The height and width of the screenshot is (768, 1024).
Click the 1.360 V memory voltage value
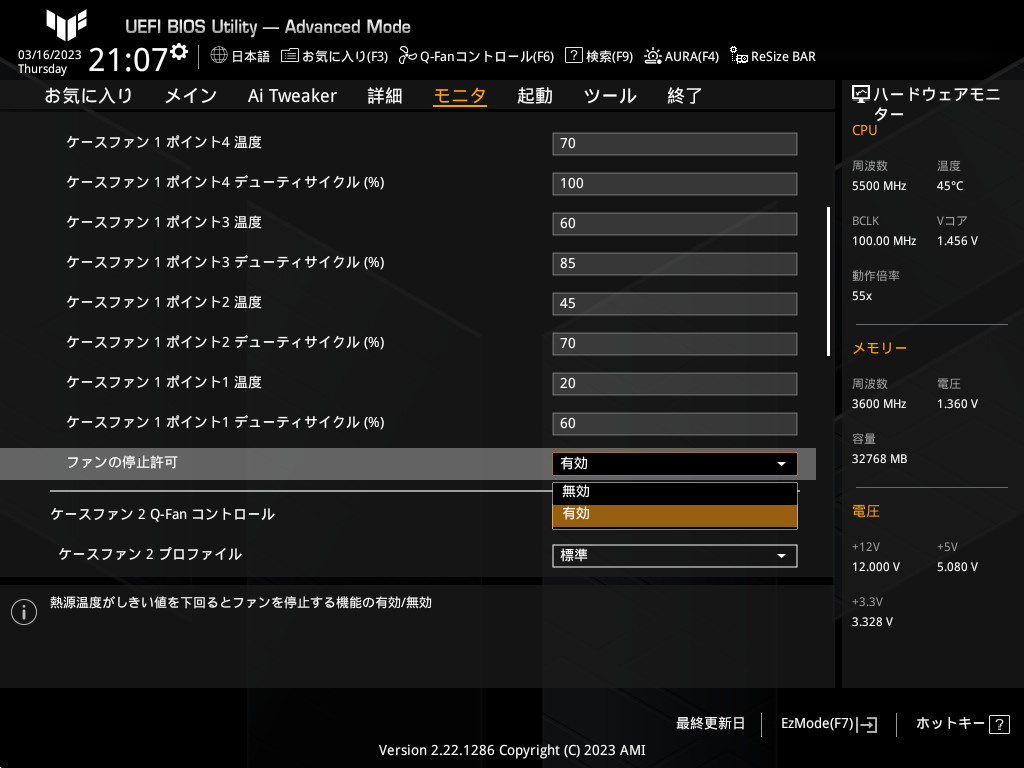(x=957, y=404)
